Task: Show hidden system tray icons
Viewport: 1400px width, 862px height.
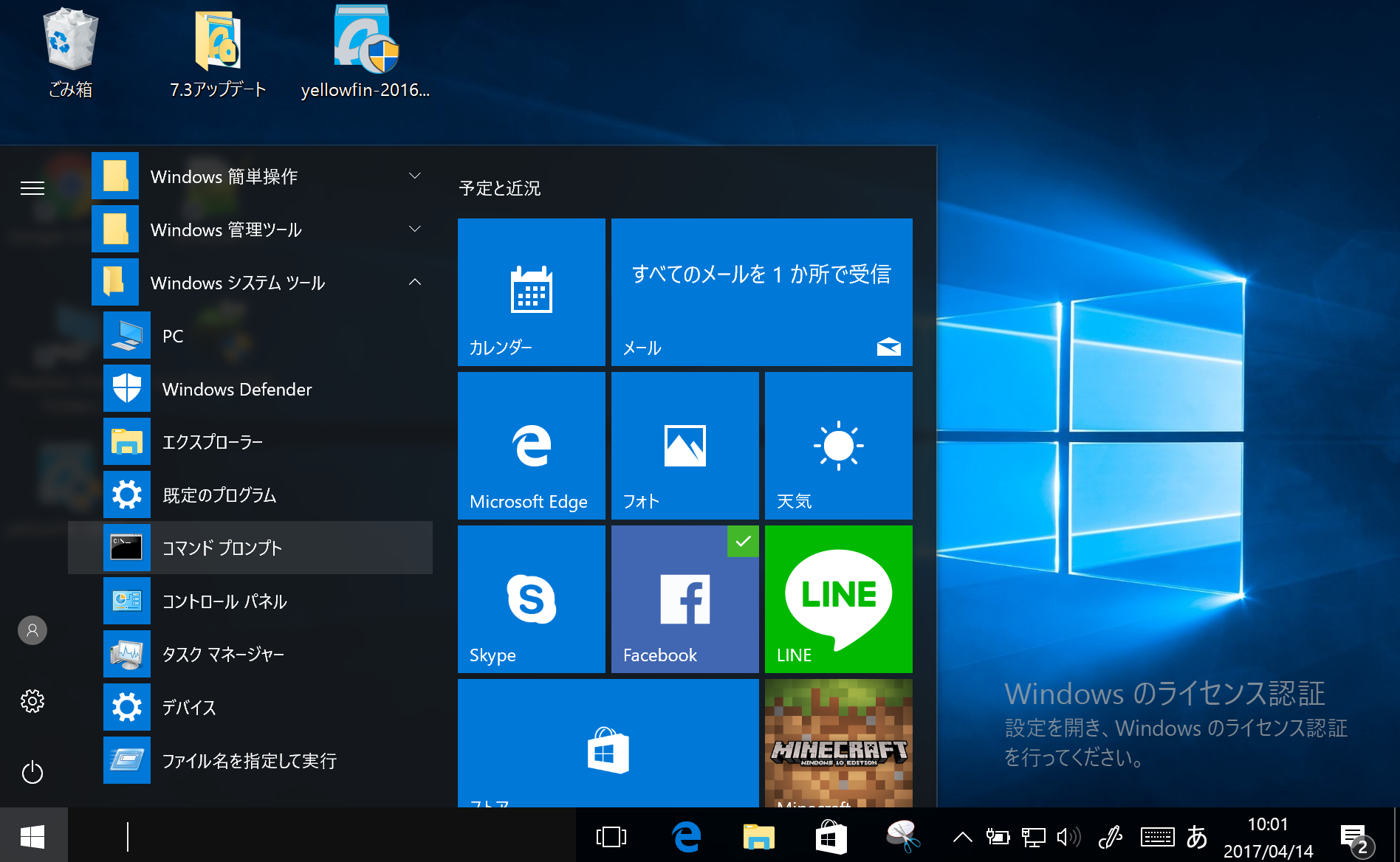Action: pos(962,837)
